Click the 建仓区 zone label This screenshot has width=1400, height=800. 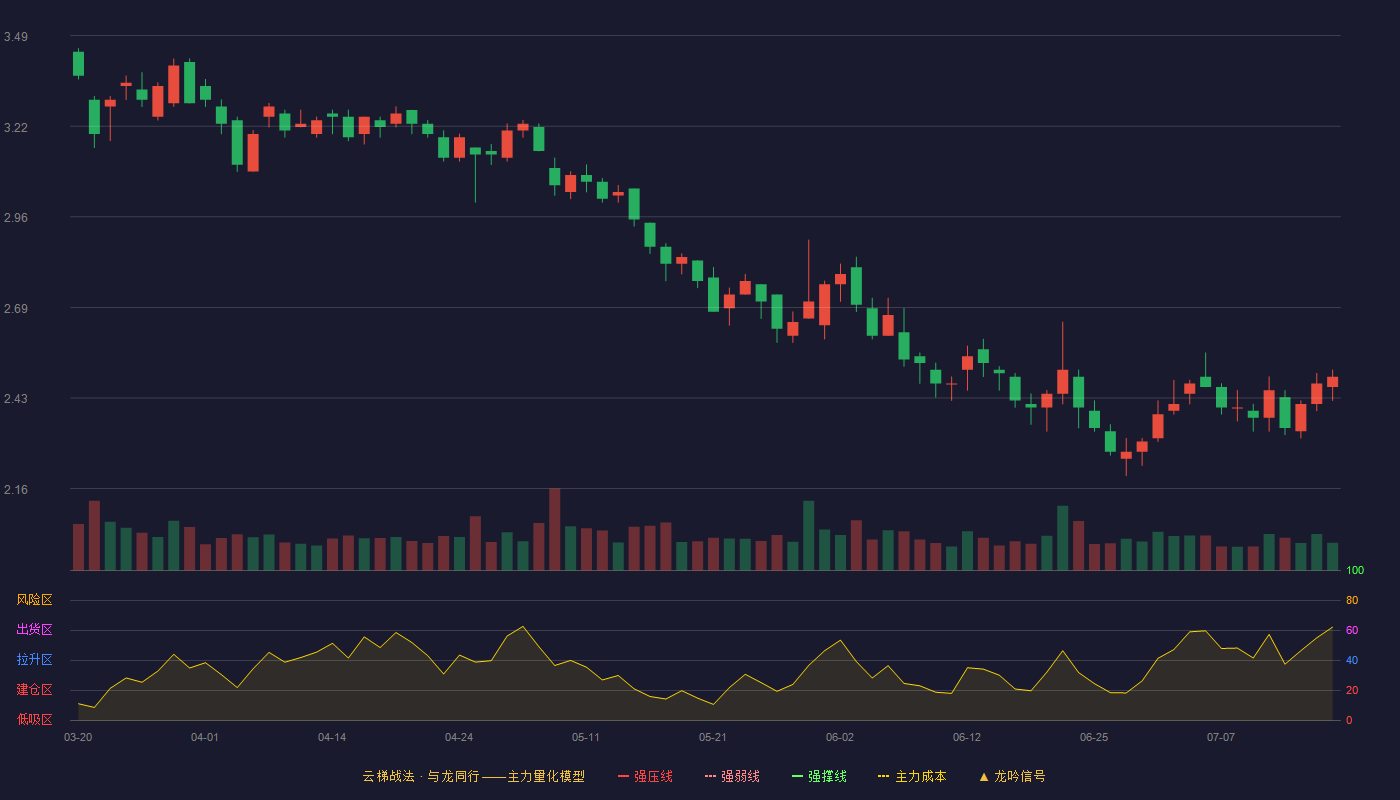click(x=34, y=690)
